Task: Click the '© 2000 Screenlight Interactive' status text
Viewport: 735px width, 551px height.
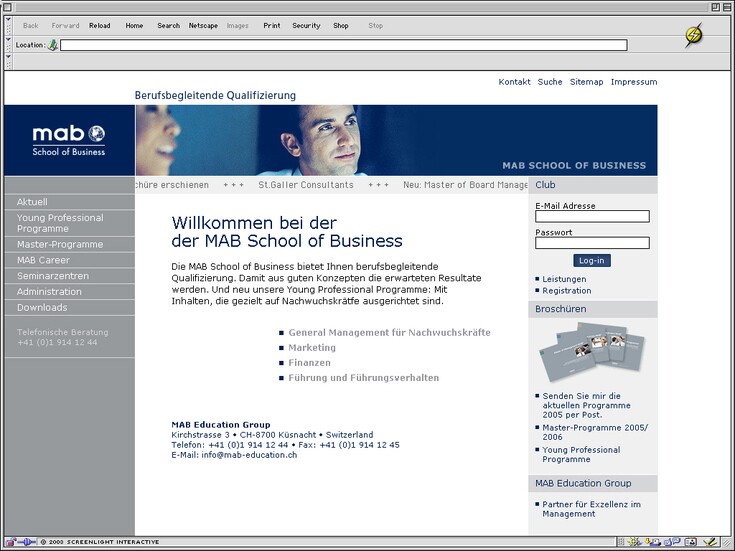Action: point(99,542)
